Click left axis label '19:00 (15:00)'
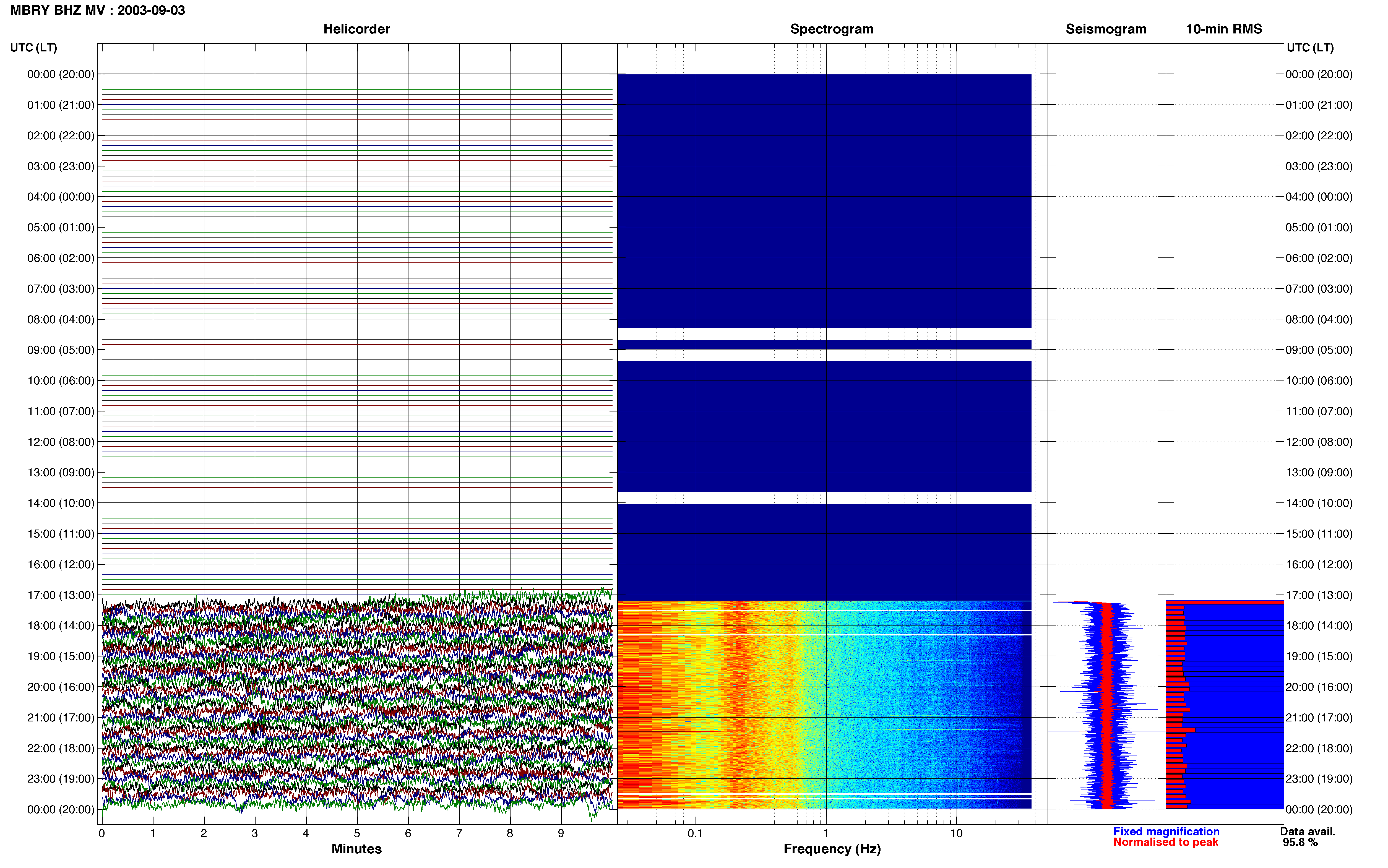Screen dimensions: 1388x868 tap(61, 657)
